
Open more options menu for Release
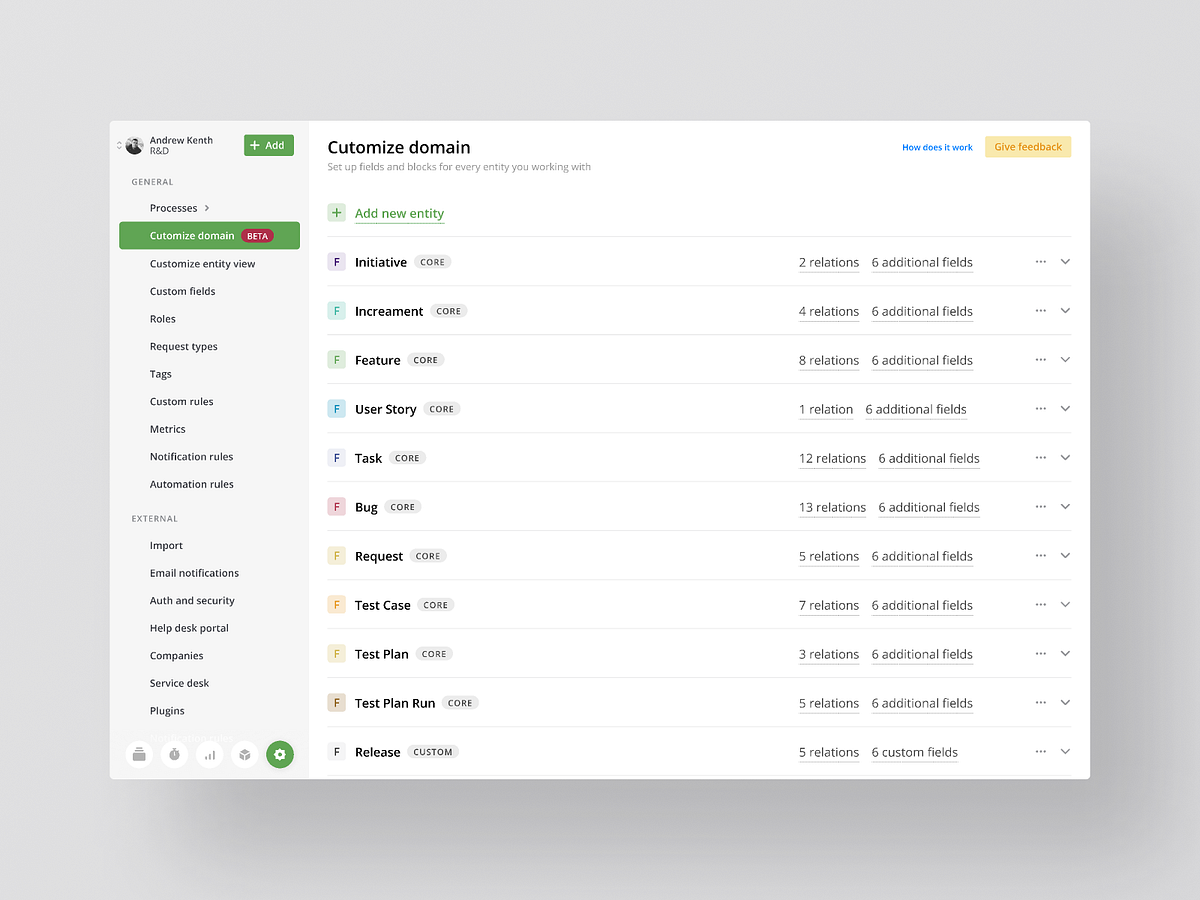pos(1041,752)
